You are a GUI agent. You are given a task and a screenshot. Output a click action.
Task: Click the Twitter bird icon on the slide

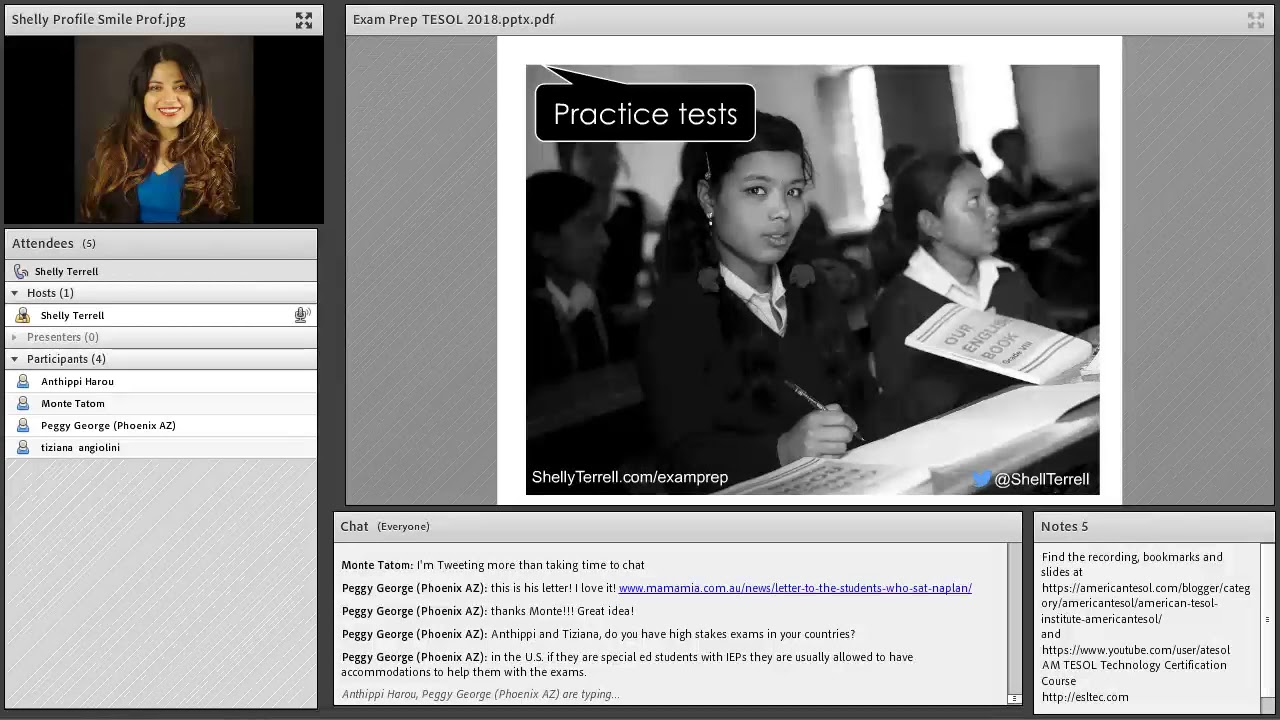[981, 479]
